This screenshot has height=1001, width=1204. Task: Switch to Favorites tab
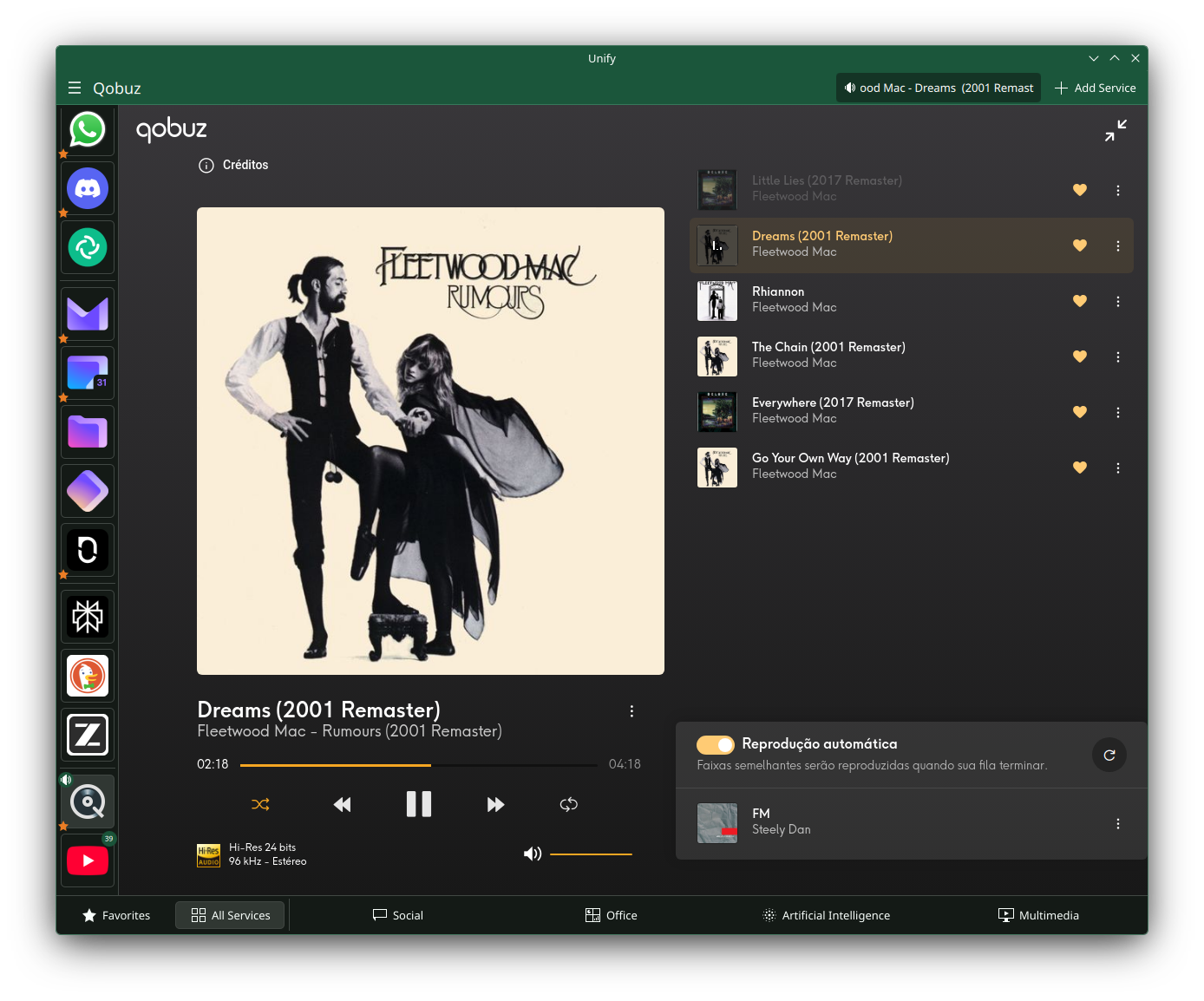click(x=116, y=915)
